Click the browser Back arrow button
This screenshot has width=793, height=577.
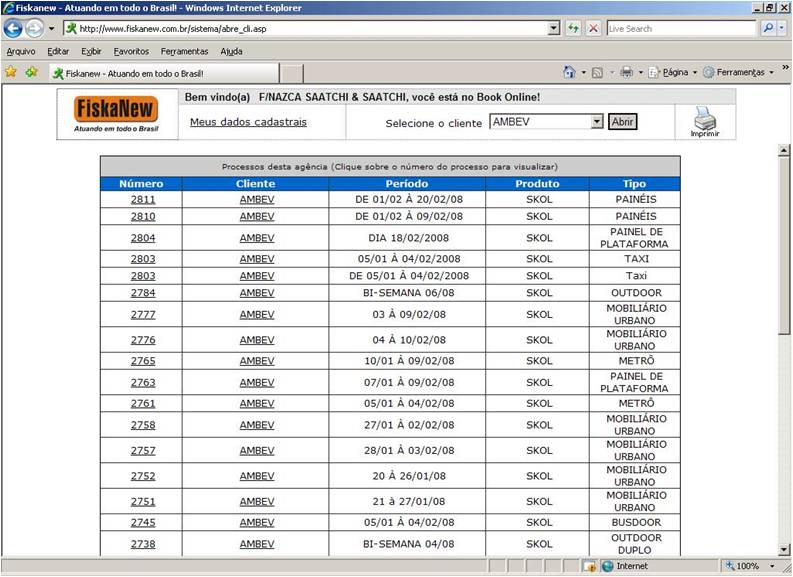tap(13, 28)
